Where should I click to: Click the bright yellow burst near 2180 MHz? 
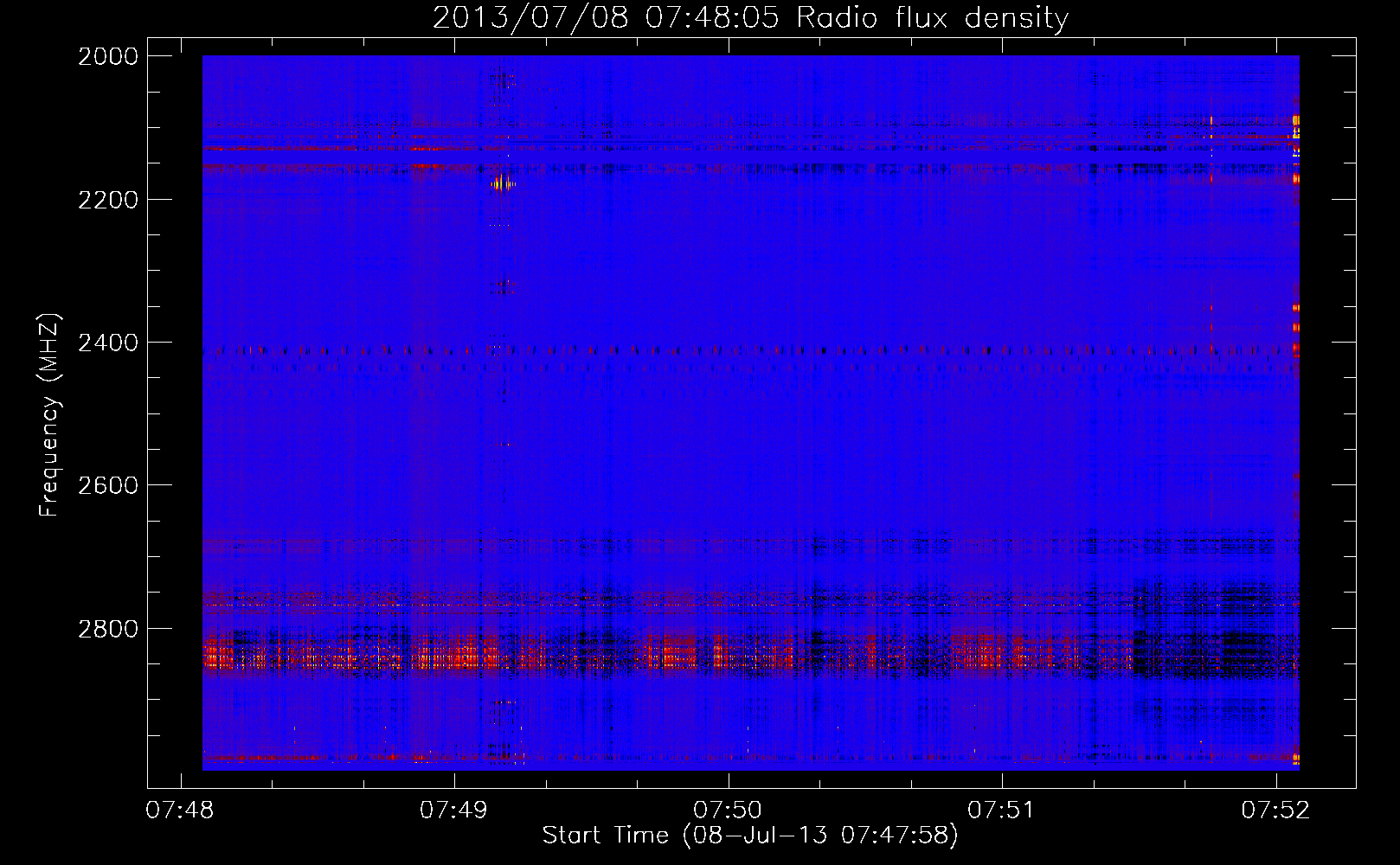click(x=502, y=183)
